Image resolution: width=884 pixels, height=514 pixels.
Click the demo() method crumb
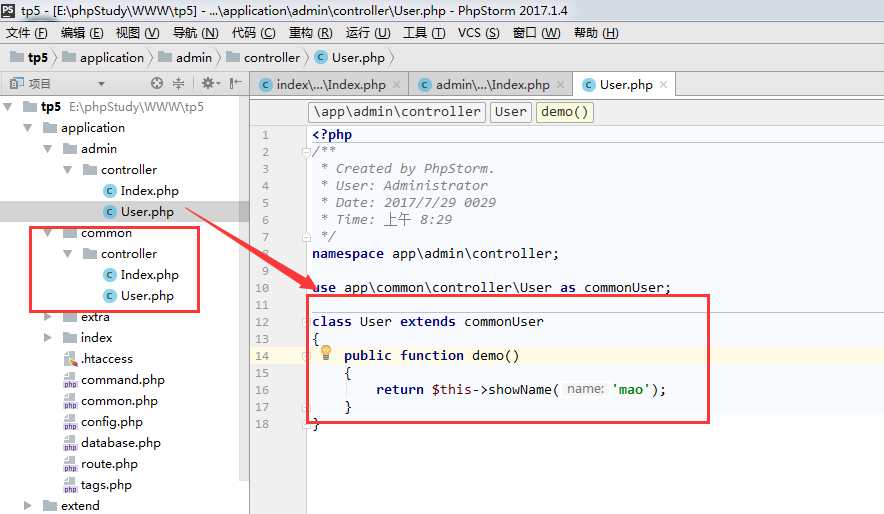click(x=564, y=112)
